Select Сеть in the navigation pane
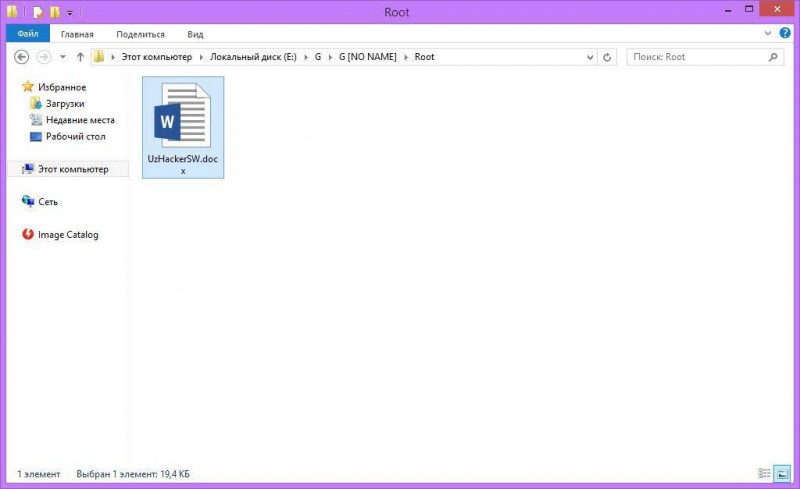The image size is (800, 489). pyautogui.click(x=47, y=202)
